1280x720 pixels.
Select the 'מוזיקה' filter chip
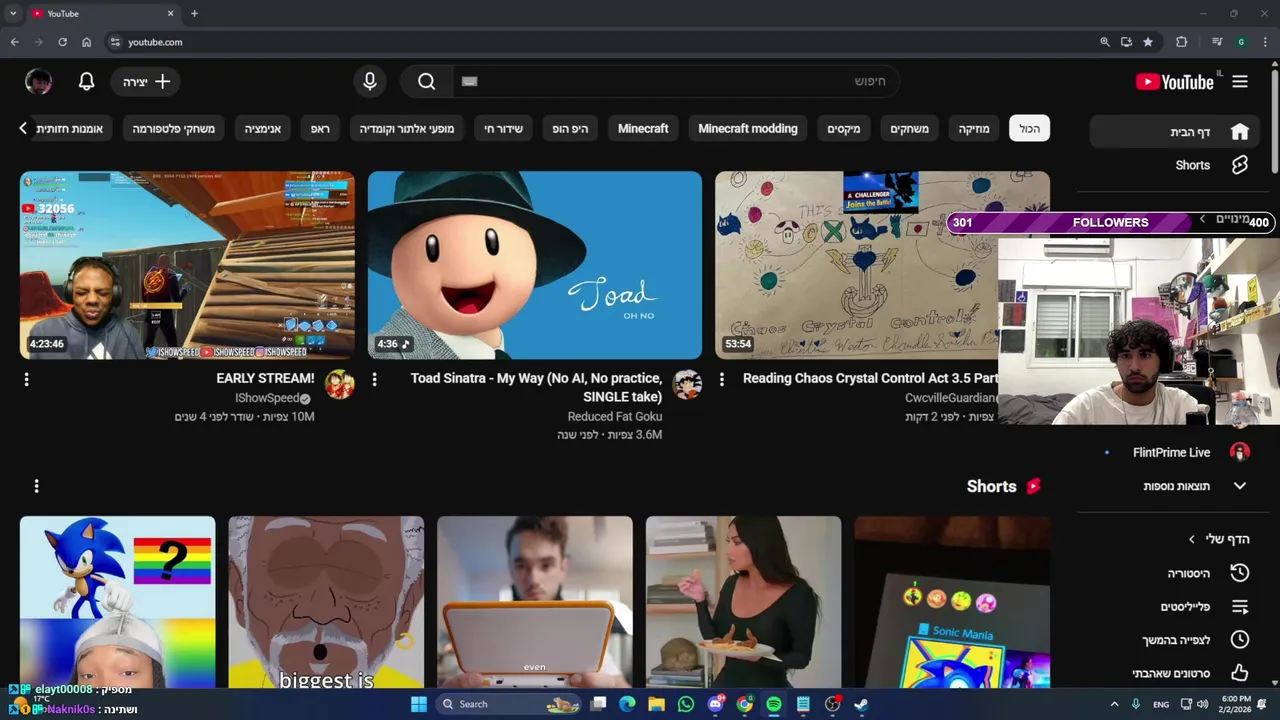tap(974, 128)
